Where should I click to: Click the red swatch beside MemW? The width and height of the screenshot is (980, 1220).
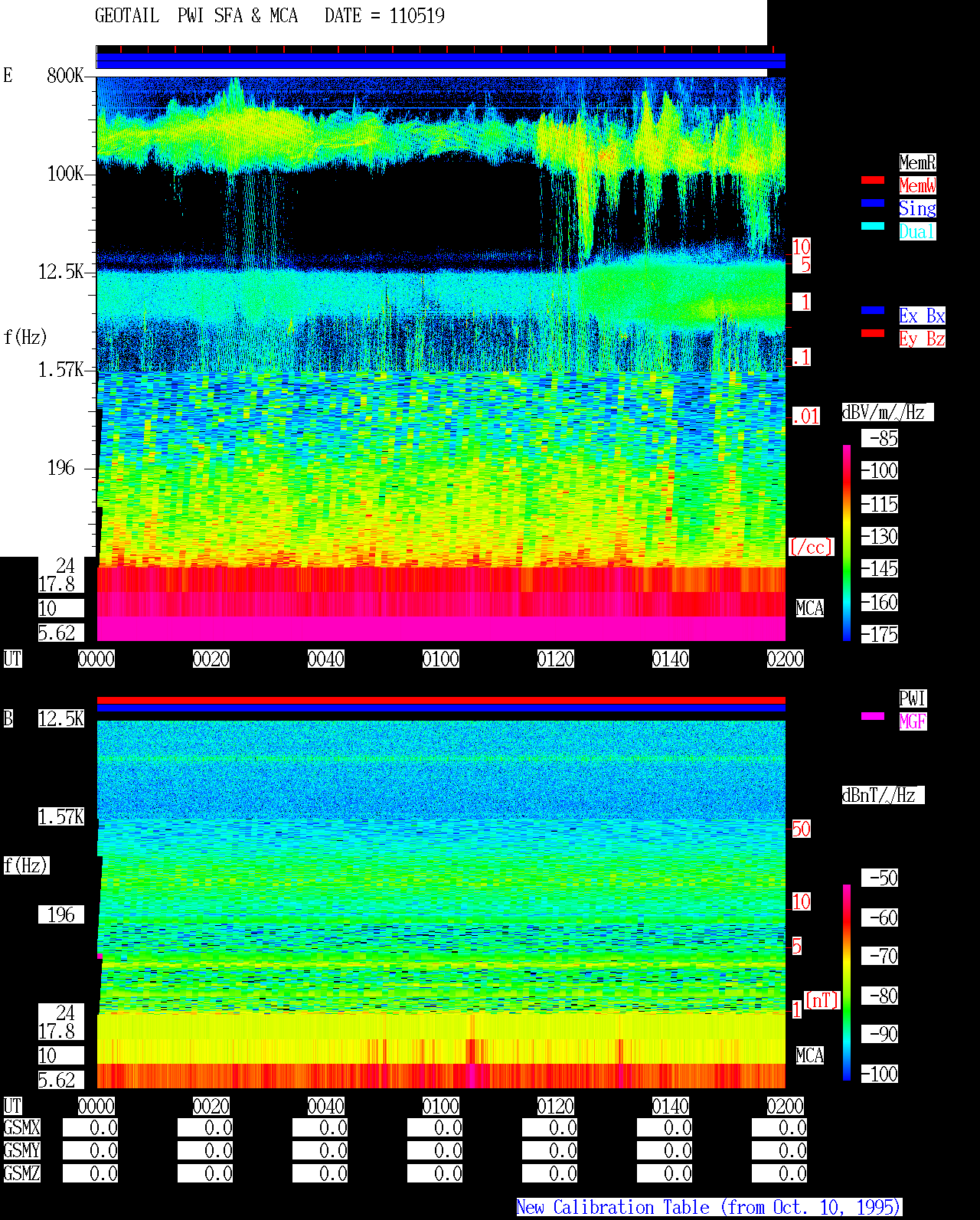(873, 180)
